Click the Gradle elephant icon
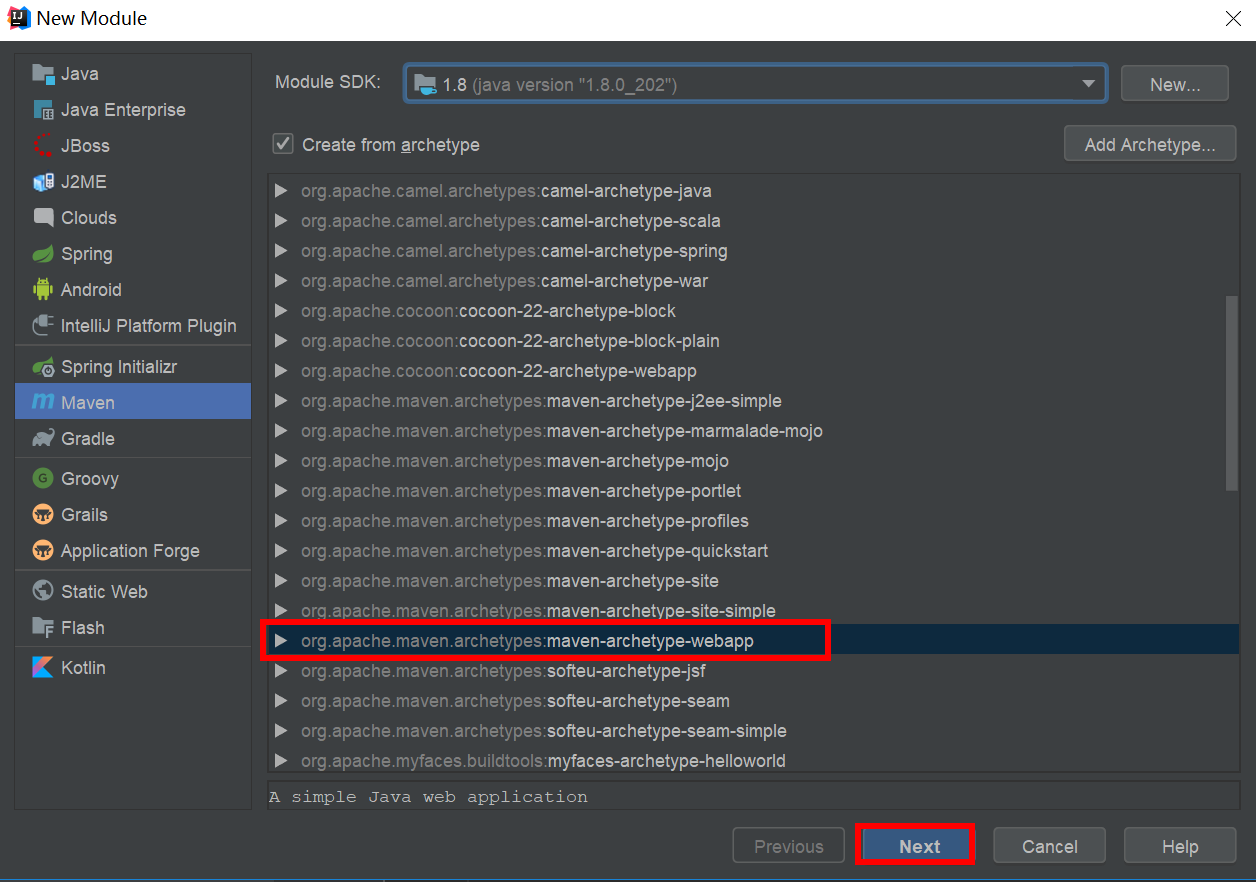The width and height of the screenshot is (1256, 882). 43,438
